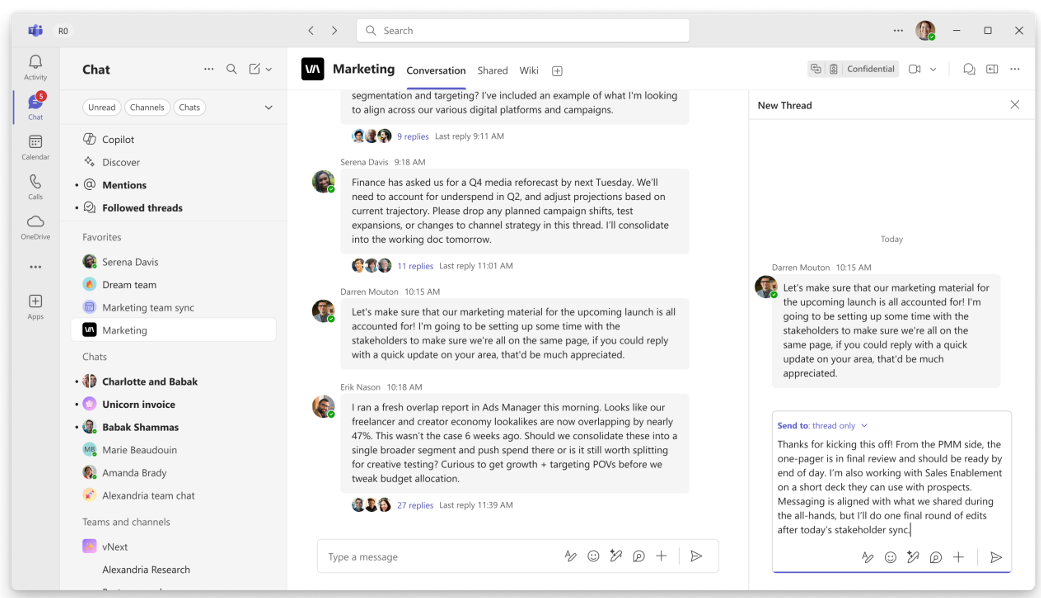
Task: Click the top Search box
Action: click(523, 31)
